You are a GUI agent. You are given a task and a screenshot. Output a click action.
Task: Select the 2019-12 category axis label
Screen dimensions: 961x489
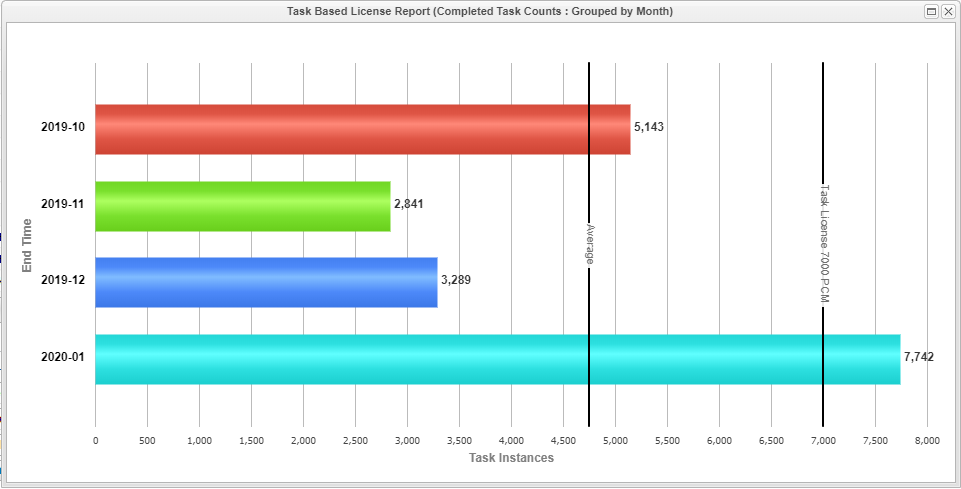coord(63,281)
